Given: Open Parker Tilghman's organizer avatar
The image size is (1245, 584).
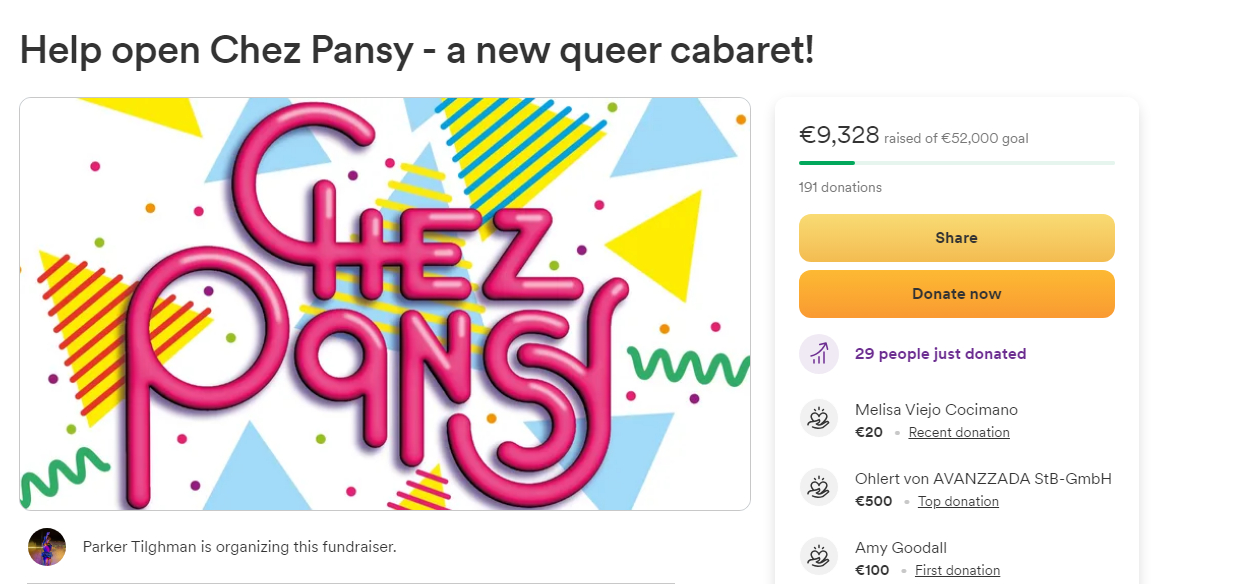Looking at the screenshot, I should click(x=47, y=547).
